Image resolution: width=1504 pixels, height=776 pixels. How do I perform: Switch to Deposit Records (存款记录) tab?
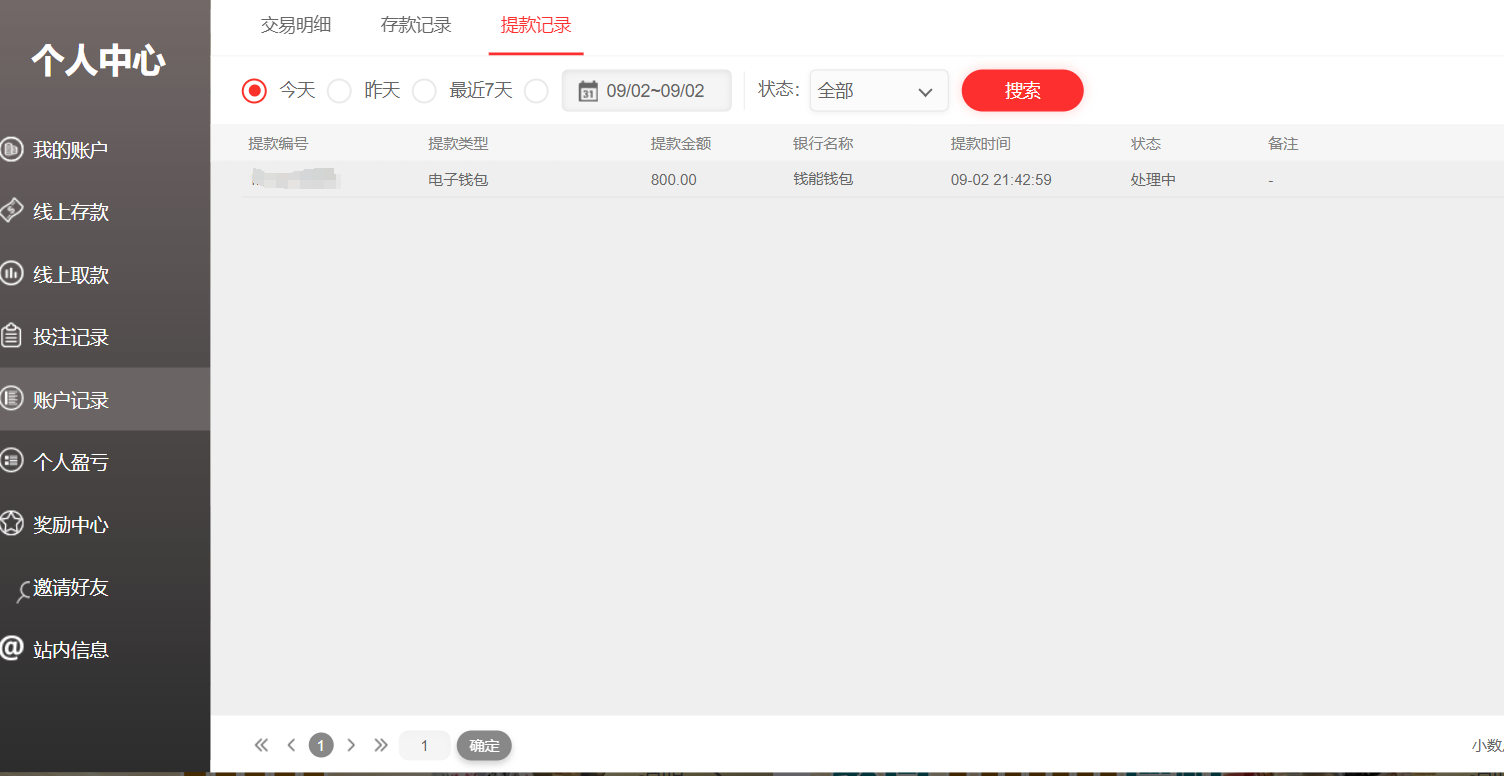(416, 26)
